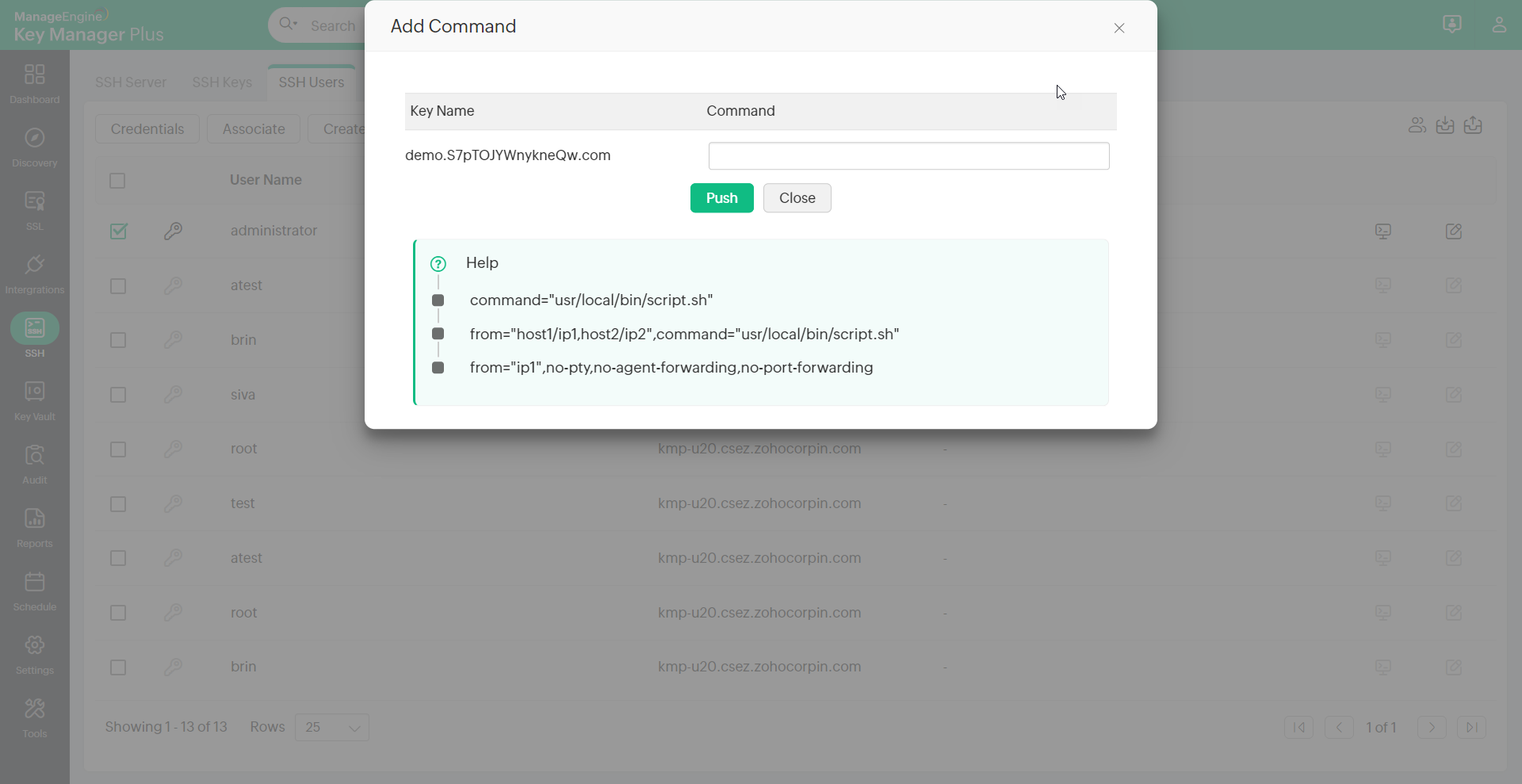Viewport: 1522px width, 784px height.
Task: Check the siva user row checkbox
Action: pos(118,395)
